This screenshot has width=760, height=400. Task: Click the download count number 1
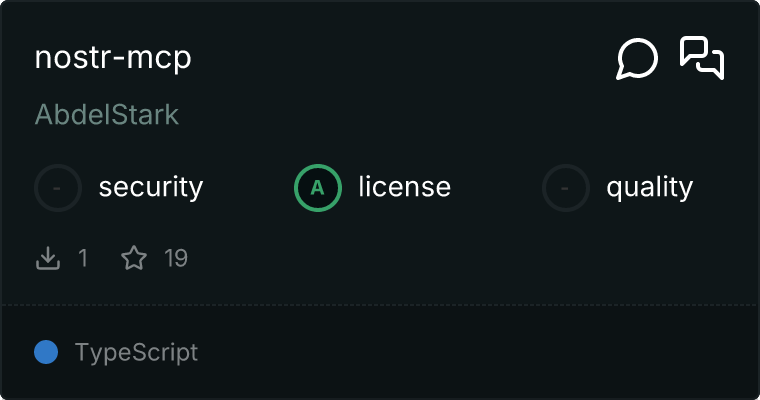83,259
